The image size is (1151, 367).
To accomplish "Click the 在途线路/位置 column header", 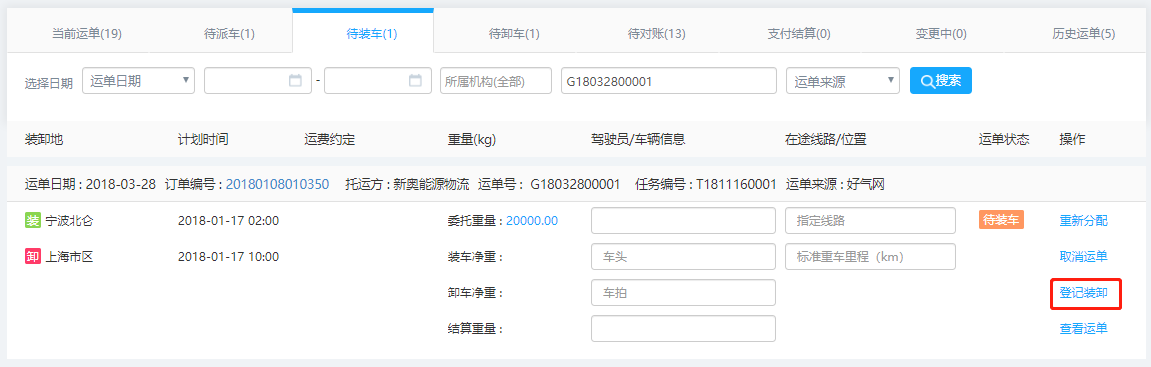I will pyautogui.click(x=825, y=139).
